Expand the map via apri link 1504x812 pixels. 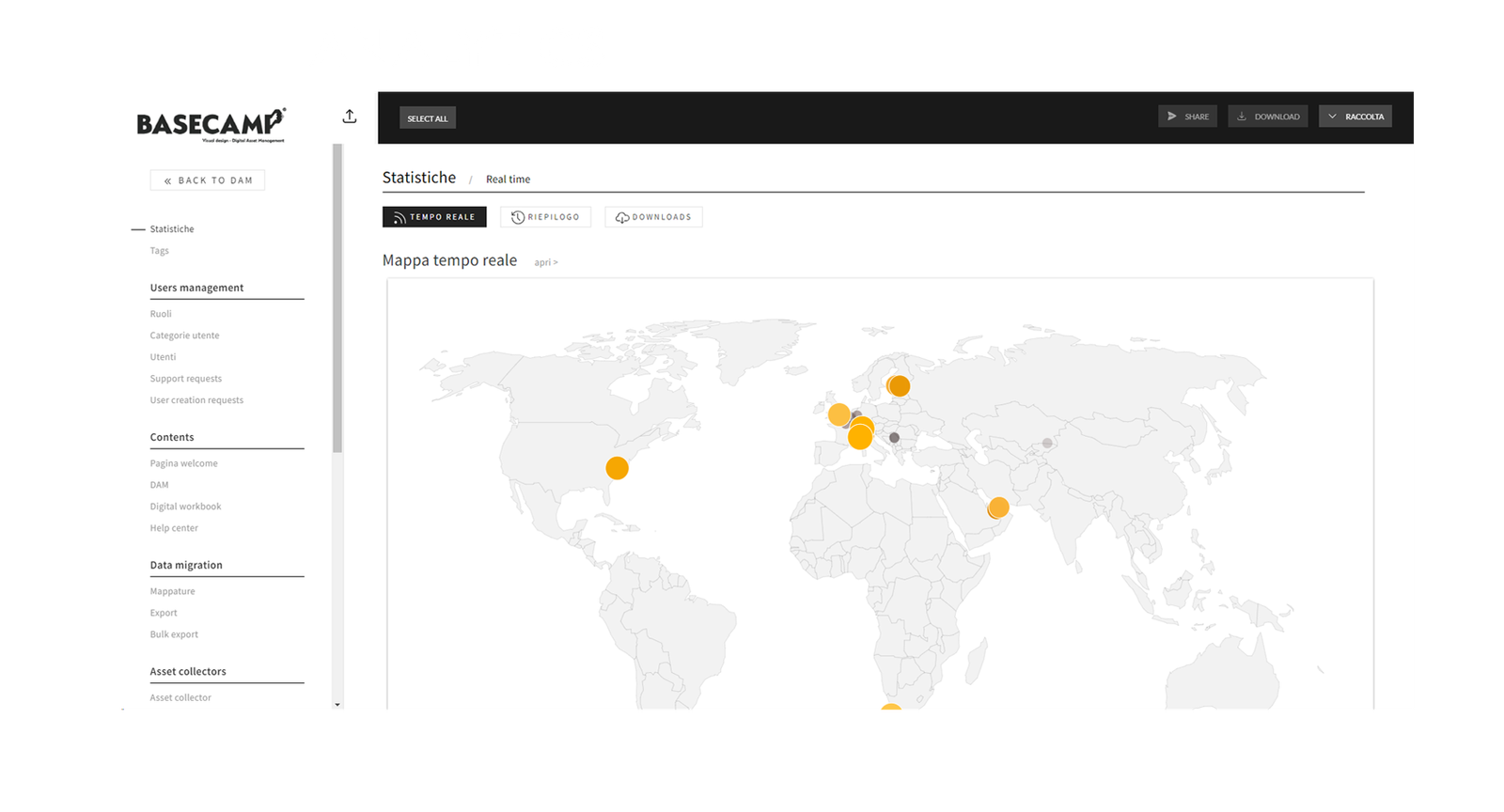point(546,262)
